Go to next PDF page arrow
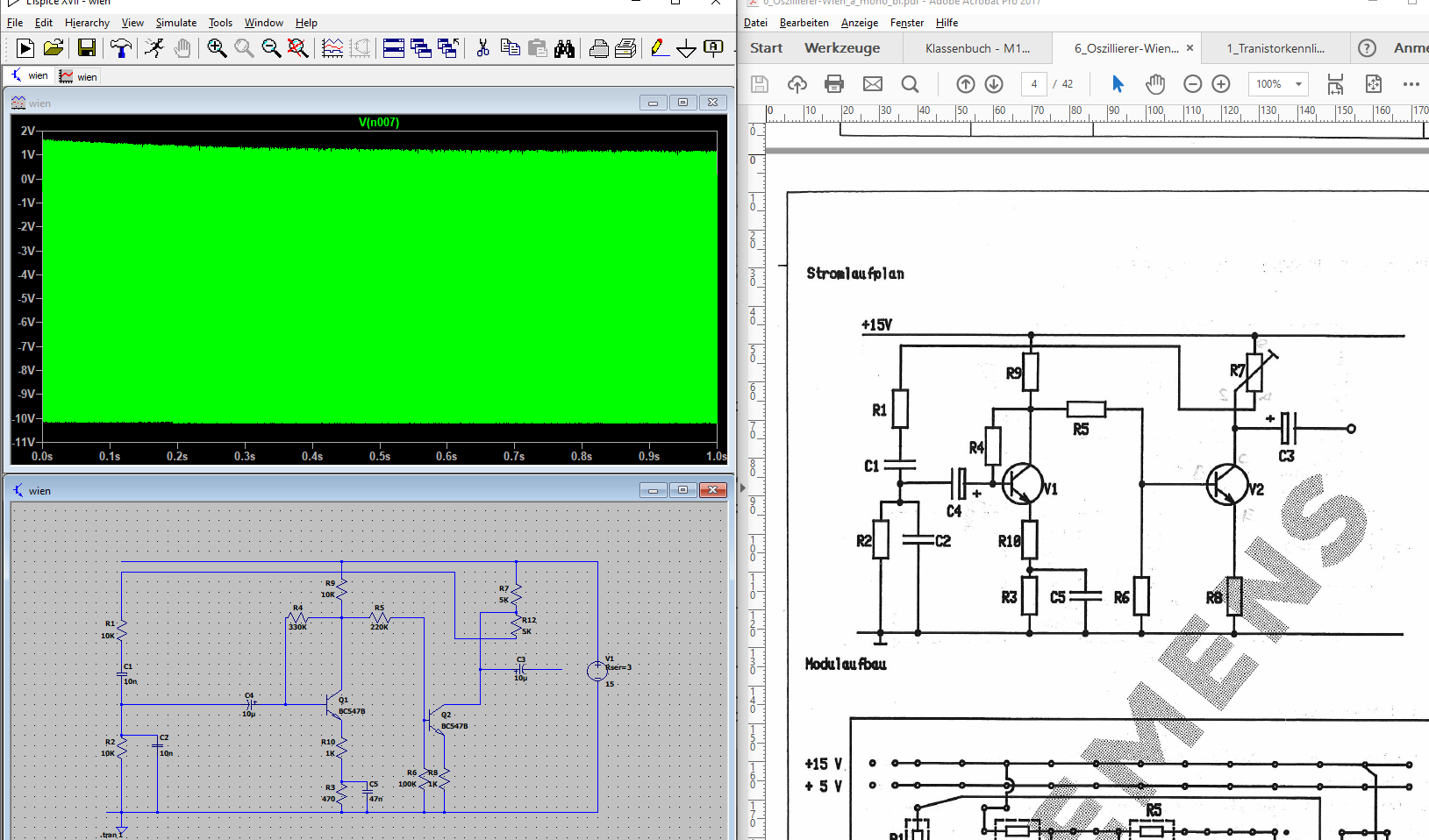This screenshot has width=1429, height=840. point(994,84)
